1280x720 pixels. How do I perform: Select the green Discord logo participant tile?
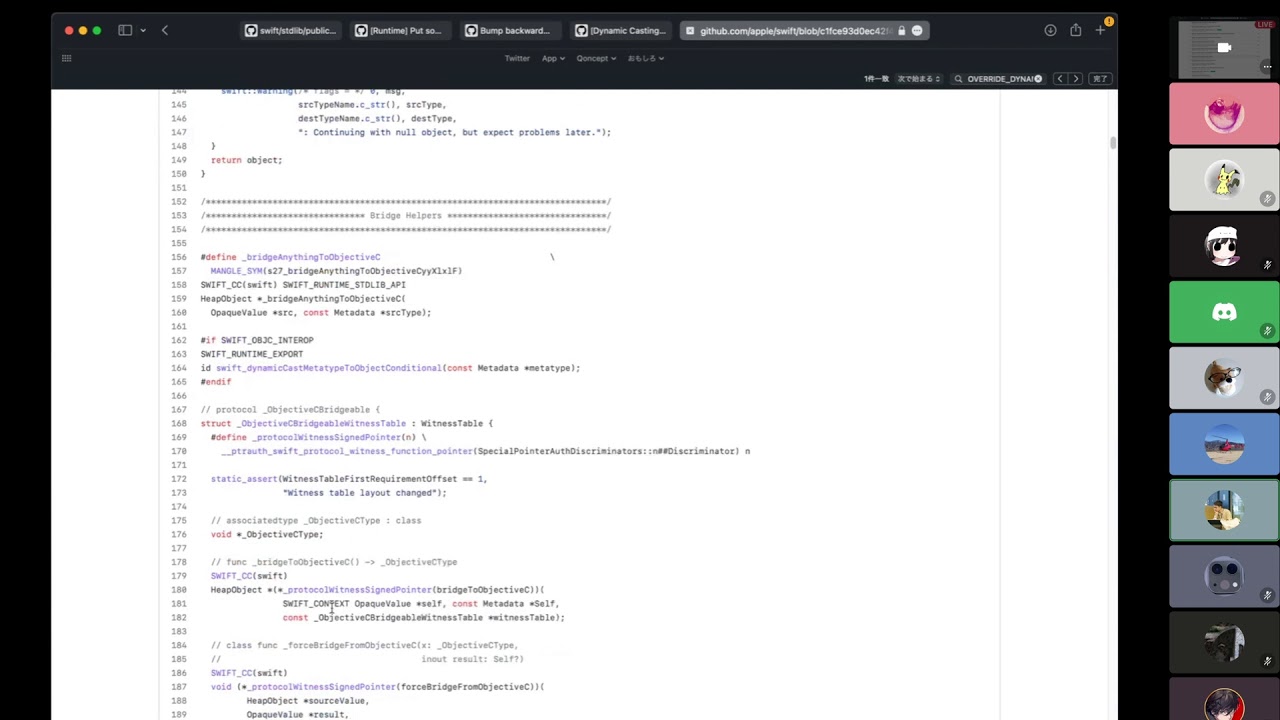tap(1224, 313)
